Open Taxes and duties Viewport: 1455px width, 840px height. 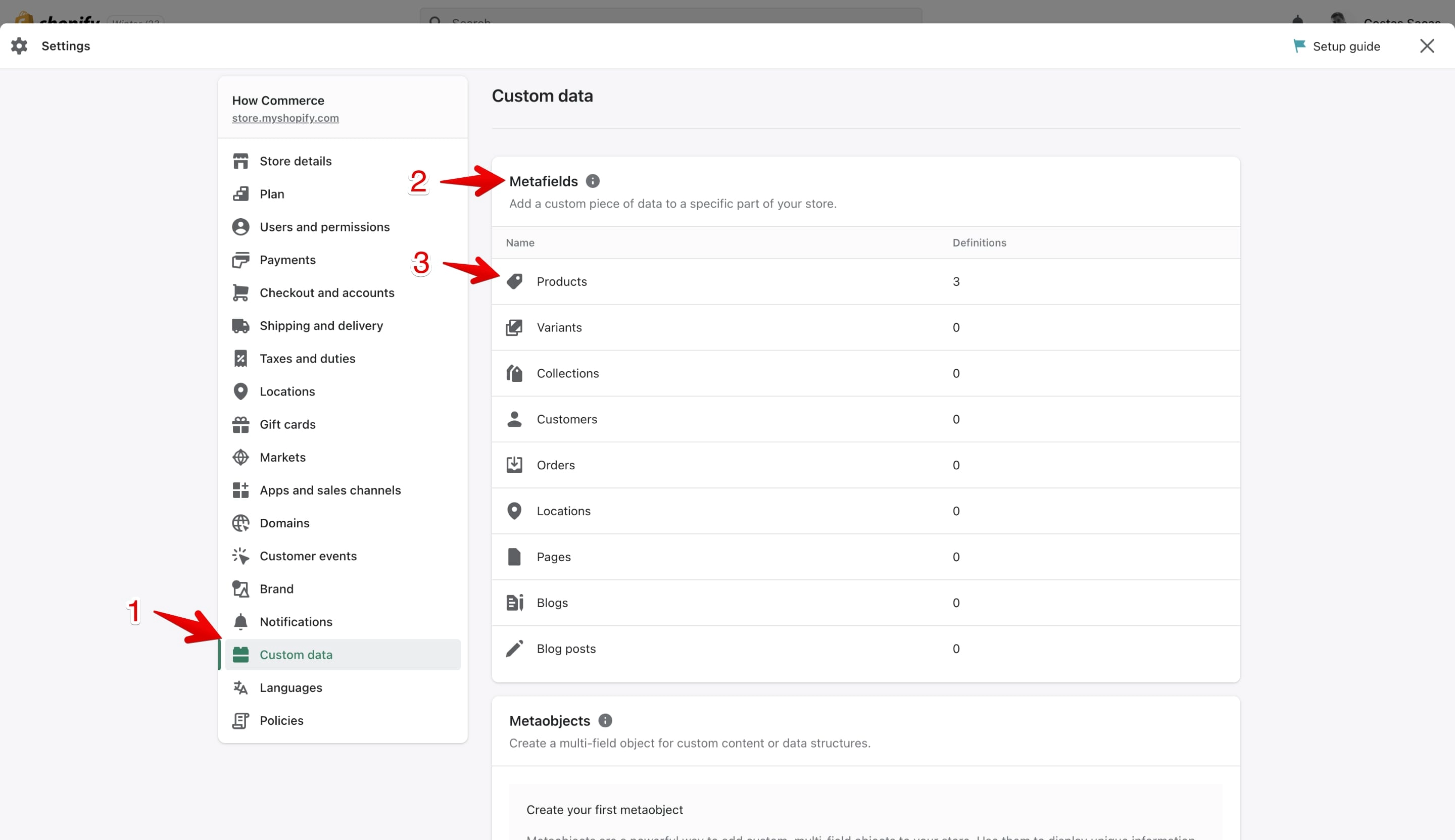pyautogui.click(x=343, y=359)
